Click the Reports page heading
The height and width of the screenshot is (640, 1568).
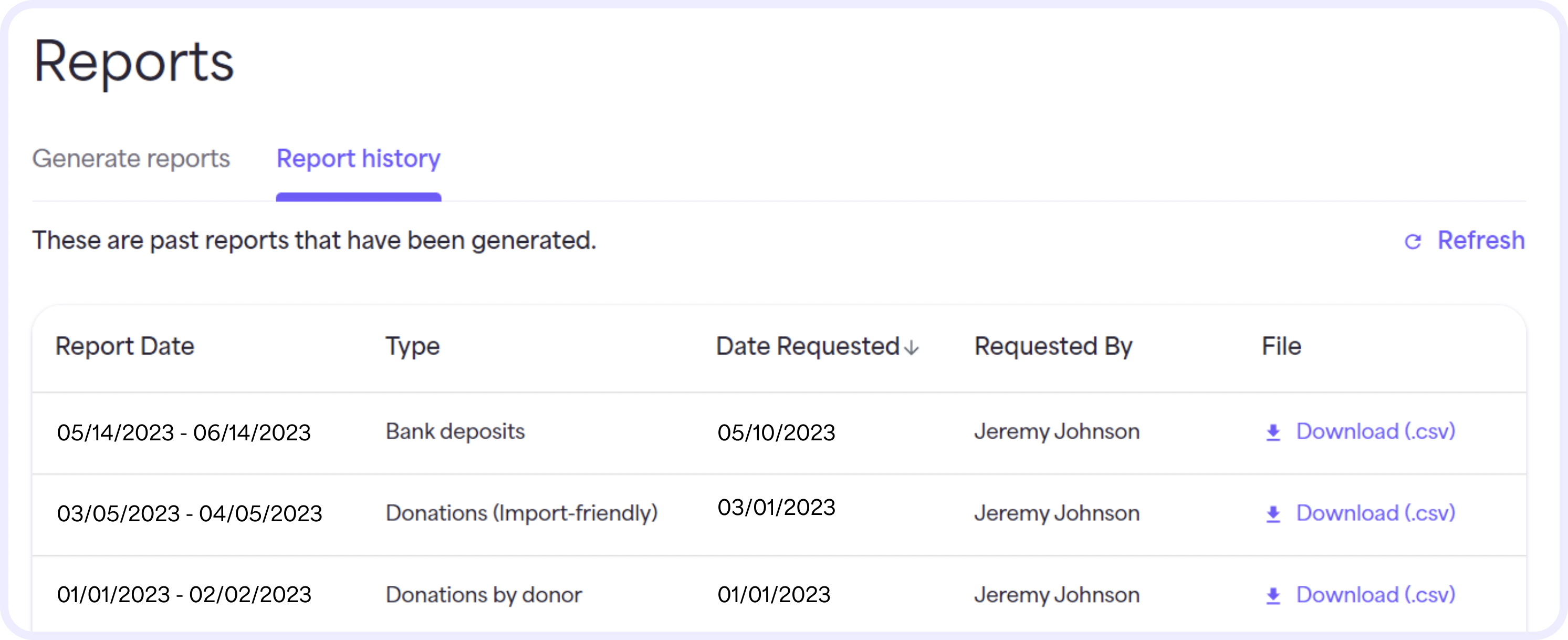tap(134, 62)
